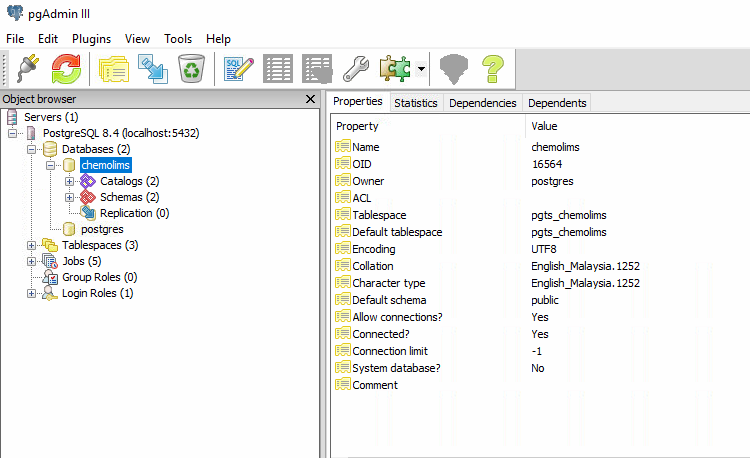Select Login Roles (1) in the tree
This screenshot has height=458, width=750.
tap(97, 293)
